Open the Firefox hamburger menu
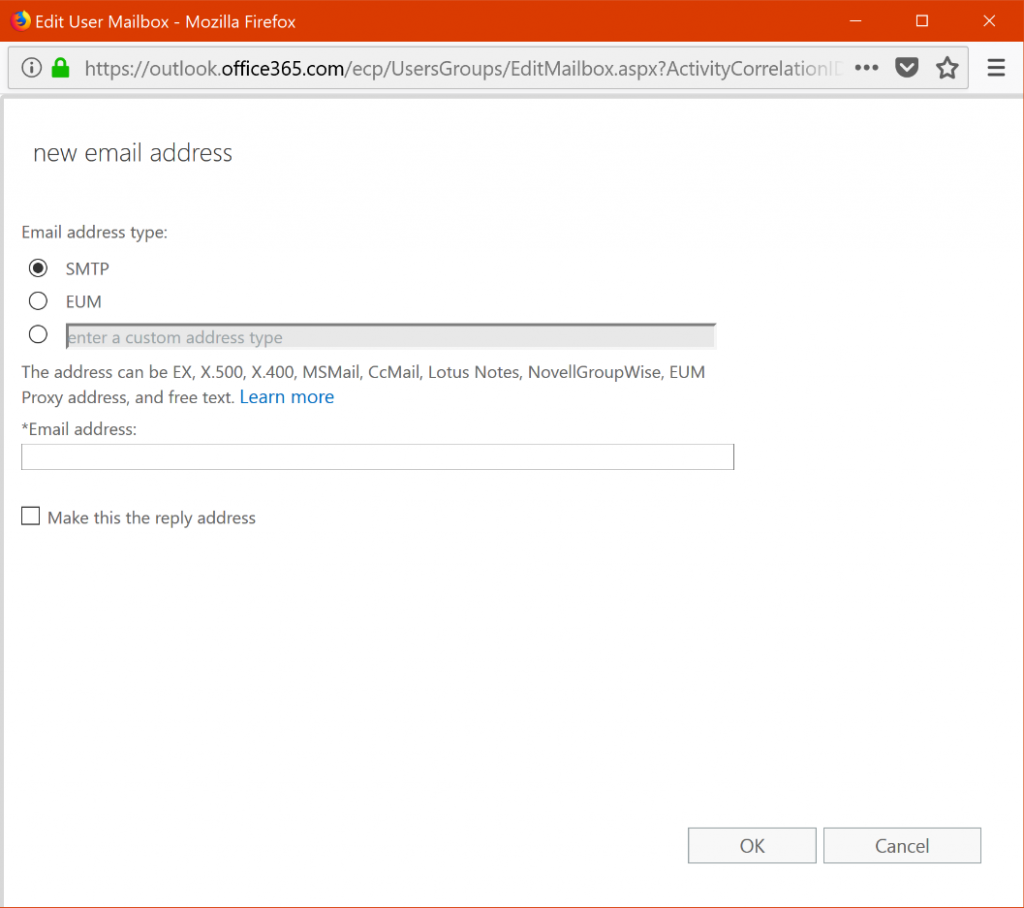Image resolution: width=1024 pixels, height=908 pixels. (996, 67)
